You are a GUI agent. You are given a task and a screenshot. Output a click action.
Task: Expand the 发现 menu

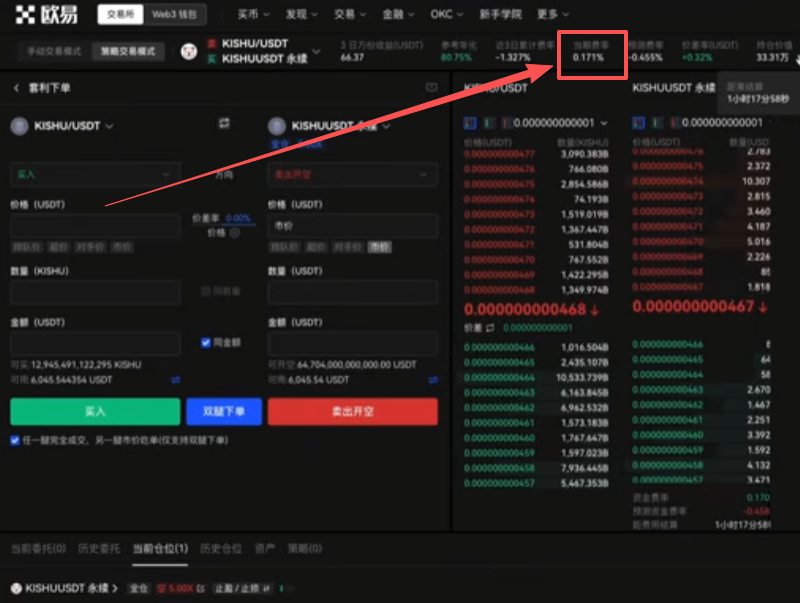pos(301,14)
